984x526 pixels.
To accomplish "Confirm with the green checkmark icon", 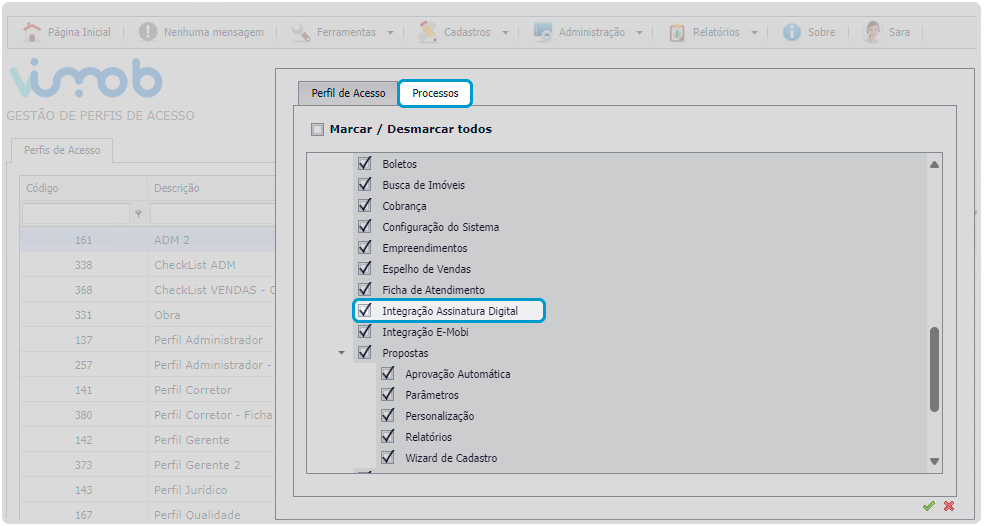I will 929,505.
